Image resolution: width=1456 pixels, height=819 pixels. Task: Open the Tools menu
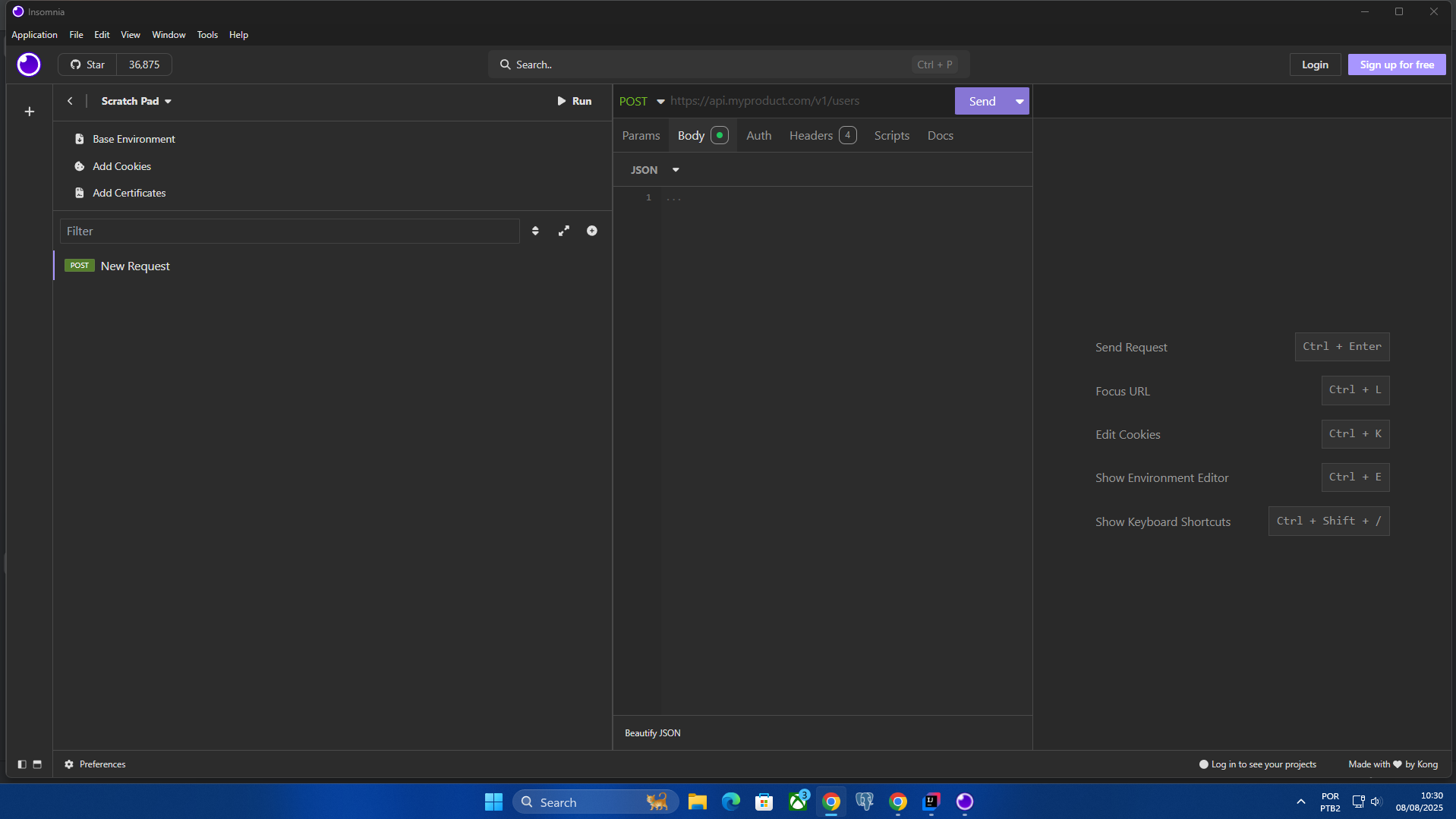pos(207,35)
